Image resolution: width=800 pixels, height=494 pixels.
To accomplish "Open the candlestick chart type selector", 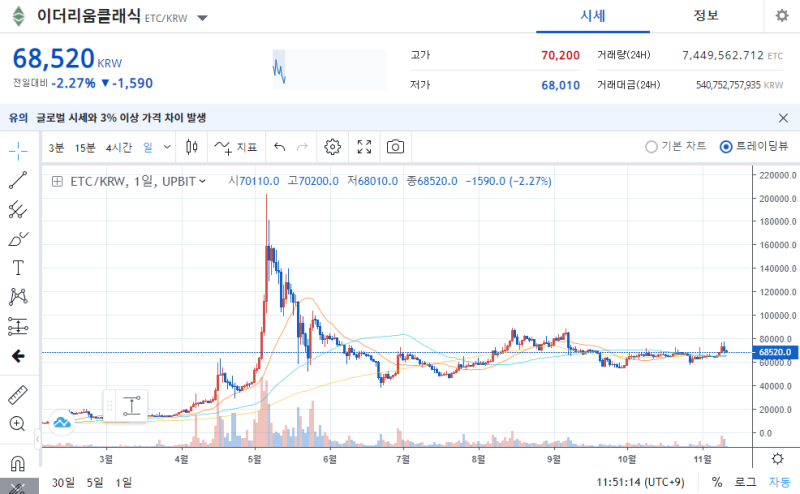I will pyautogui.click(x=191, y=147).
